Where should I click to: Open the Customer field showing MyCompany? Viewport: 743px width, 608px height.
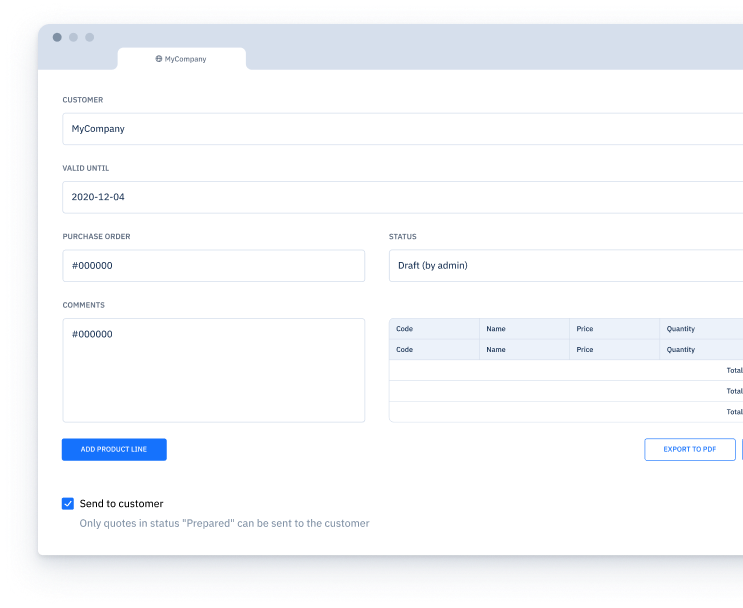(x=400, y=129)
